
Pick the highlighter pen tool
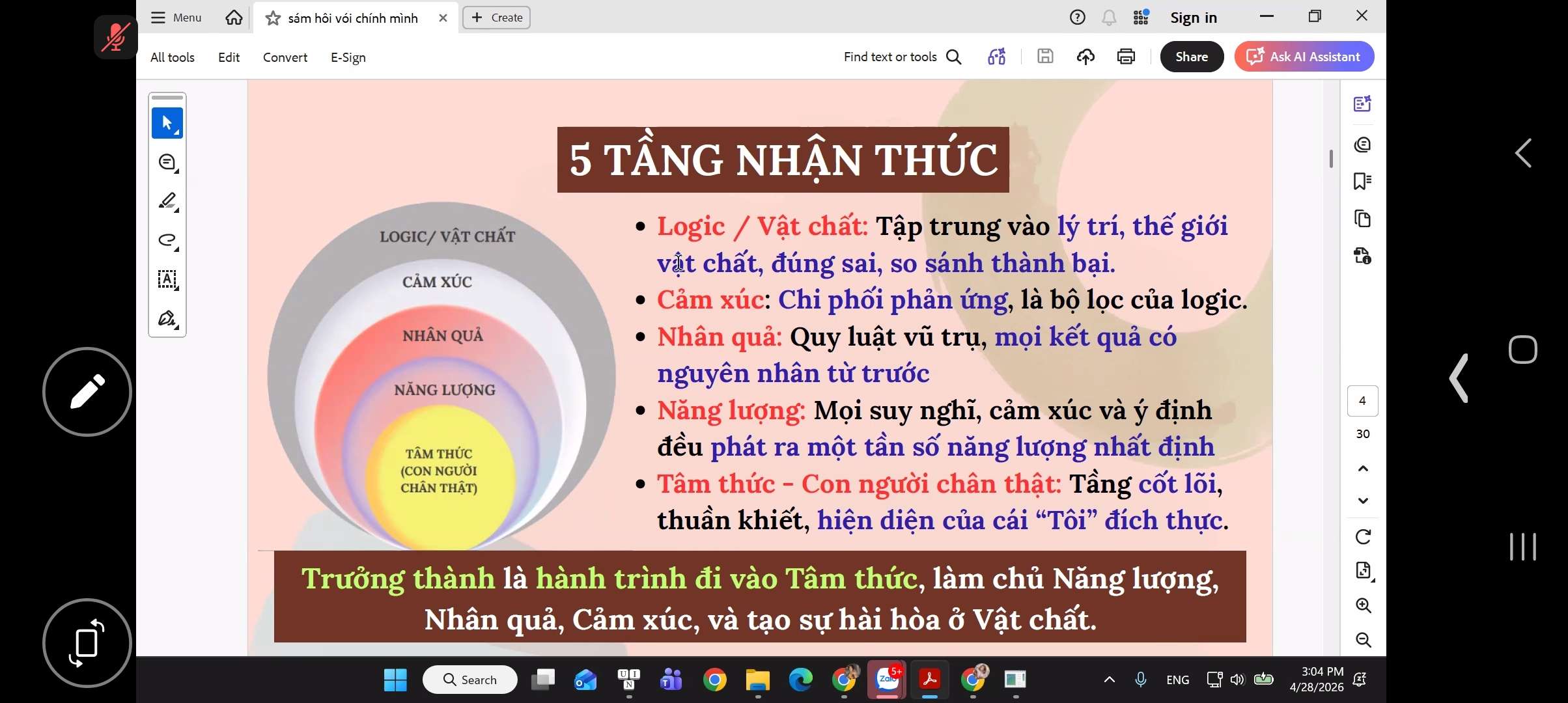pyautogui.click(x=167, y=202)
